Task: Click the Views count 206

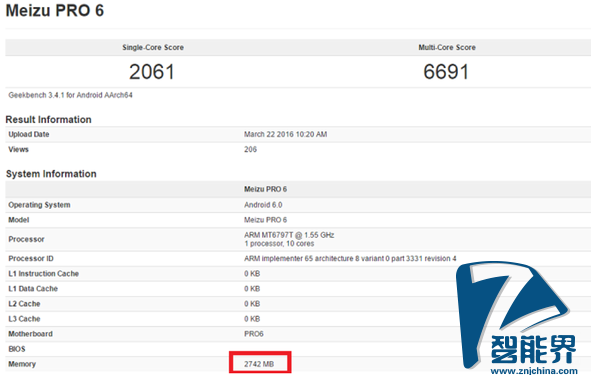Action: pyautogui.click(x=250, y=149)
